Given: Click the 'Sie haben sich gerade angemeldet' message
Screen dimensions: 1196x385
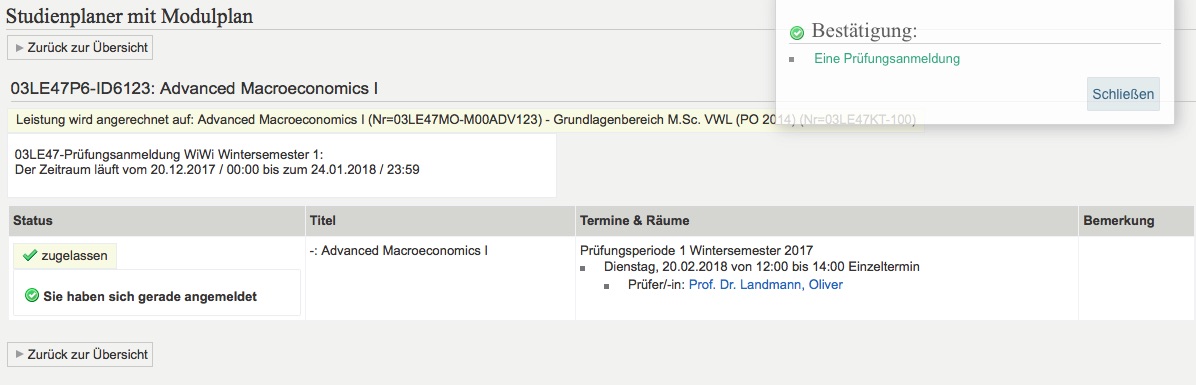Looking at the screenshot, I should pos(150,297).
